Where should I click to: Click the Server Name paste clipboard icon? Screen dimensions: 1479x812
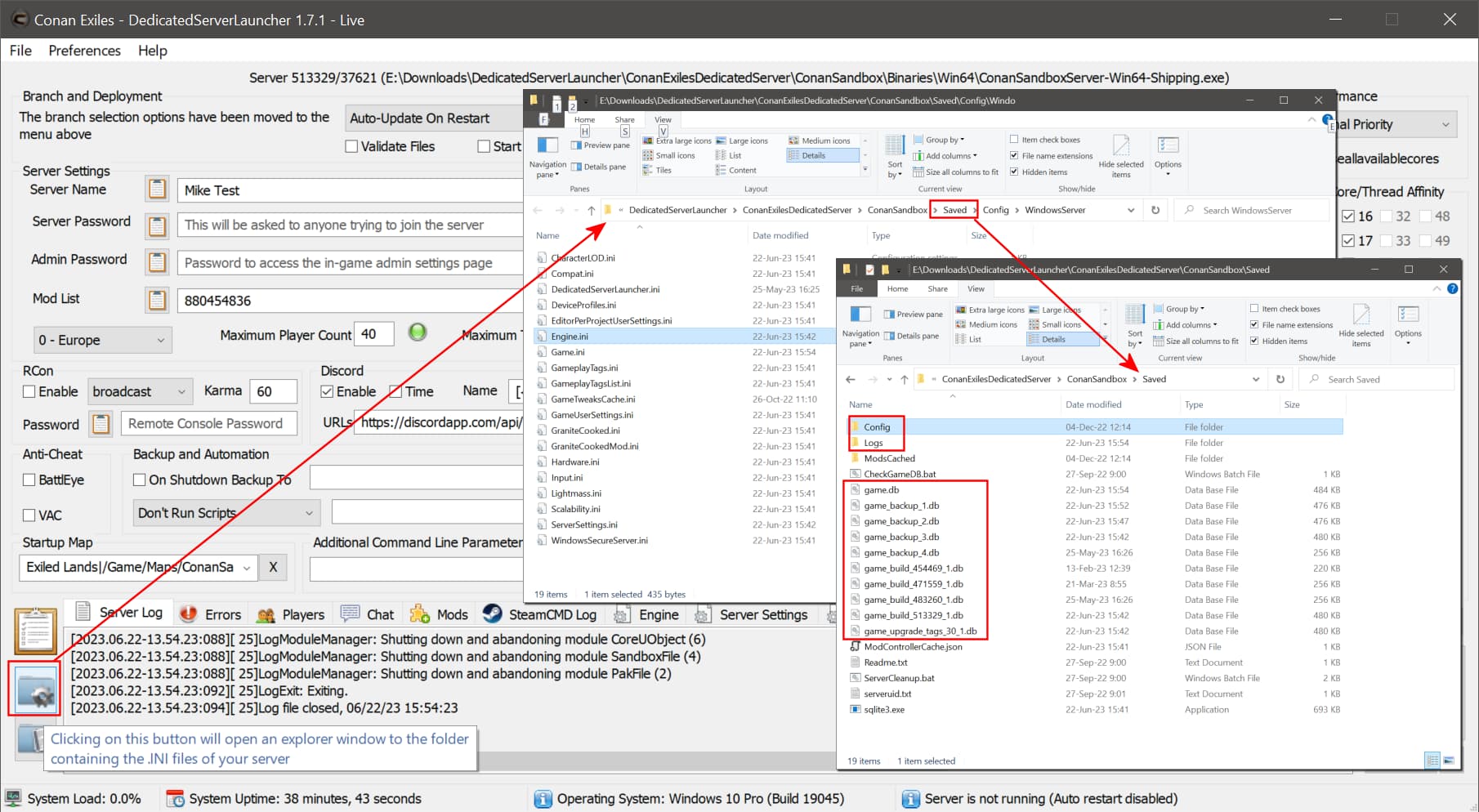tap(157, 190)
